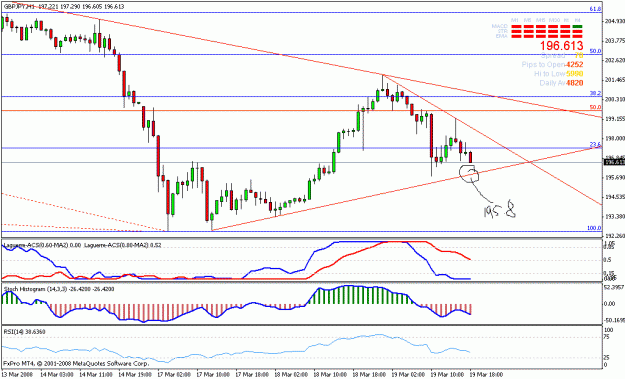The width and height of the screenshot is (625, 379).
Task: Click price axis value 198.000
Action: click(614, 138)
